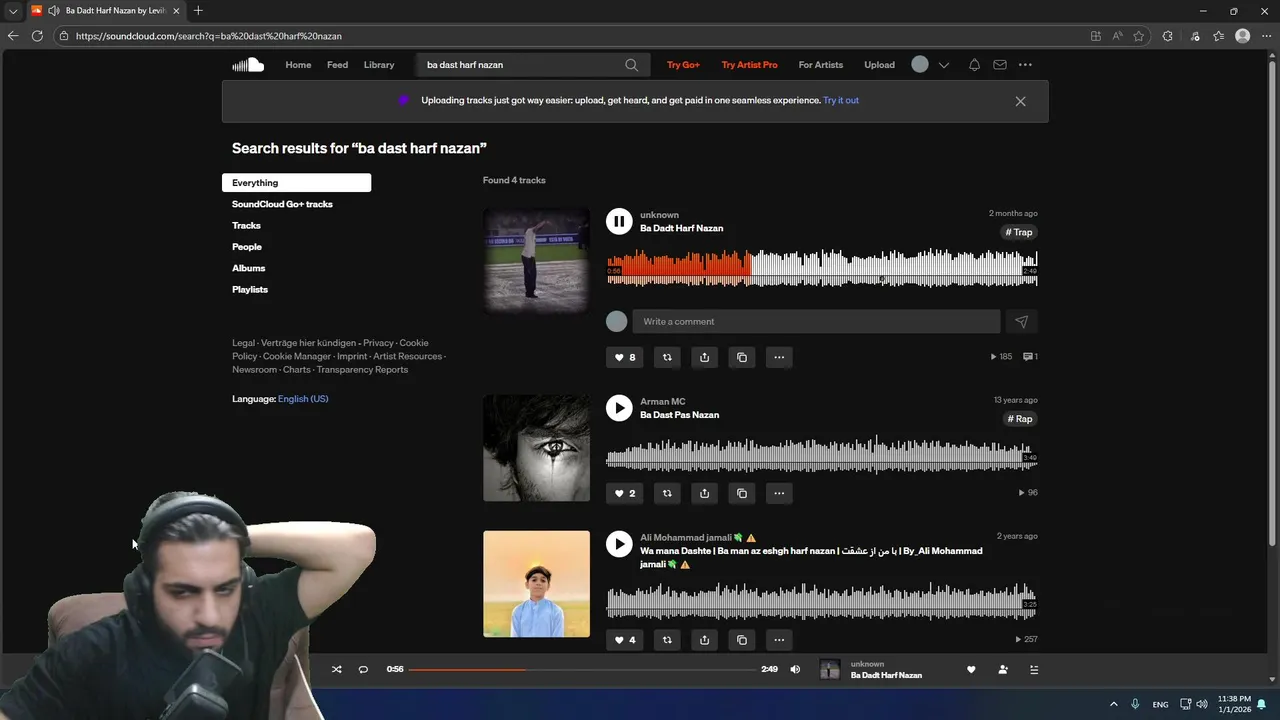Like the current track in player bar
The height and width of the screenshot is (720, 1280).
pos(971,670)
